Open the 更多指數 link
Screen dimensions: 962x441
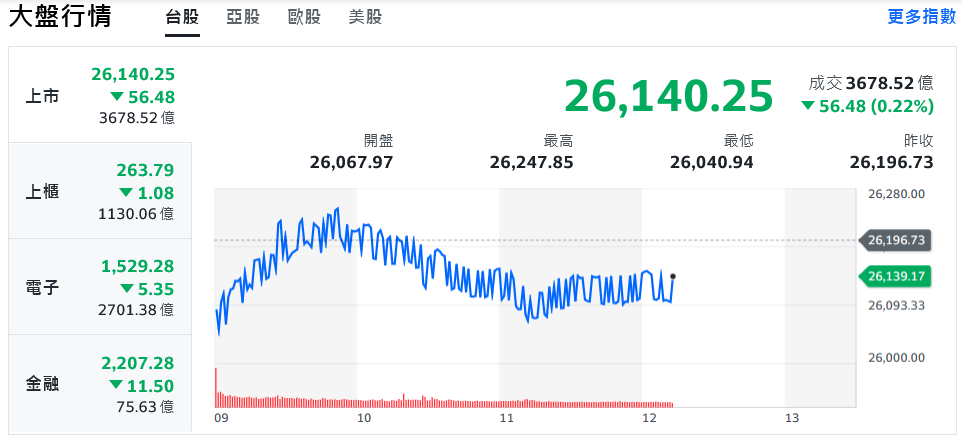921,17
